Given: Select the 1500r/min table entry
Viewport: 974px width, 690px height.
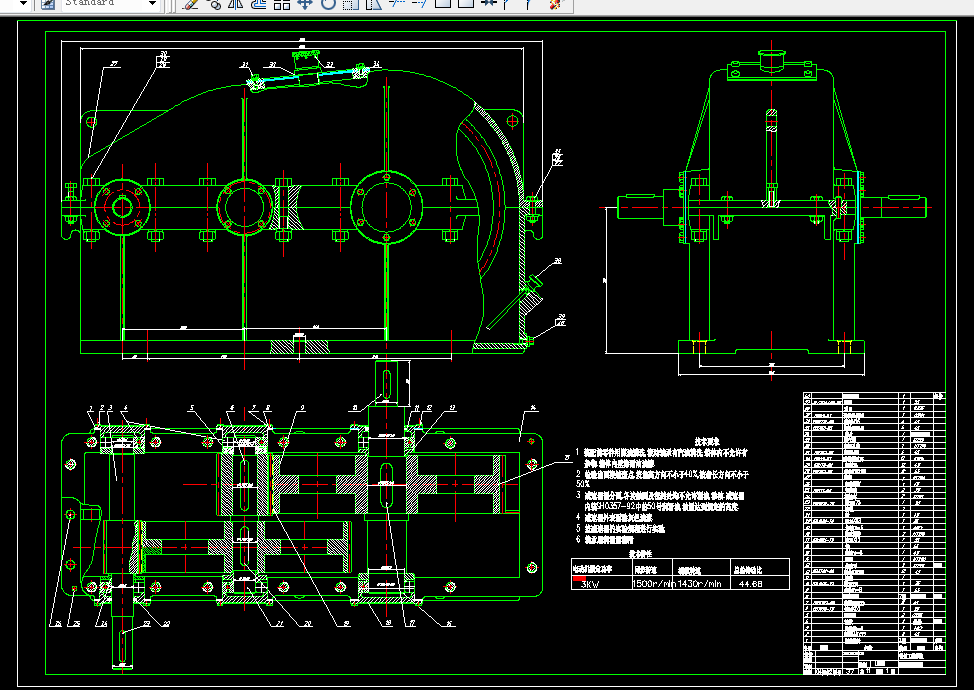Looking at the screenshot, I should point(654,584).
